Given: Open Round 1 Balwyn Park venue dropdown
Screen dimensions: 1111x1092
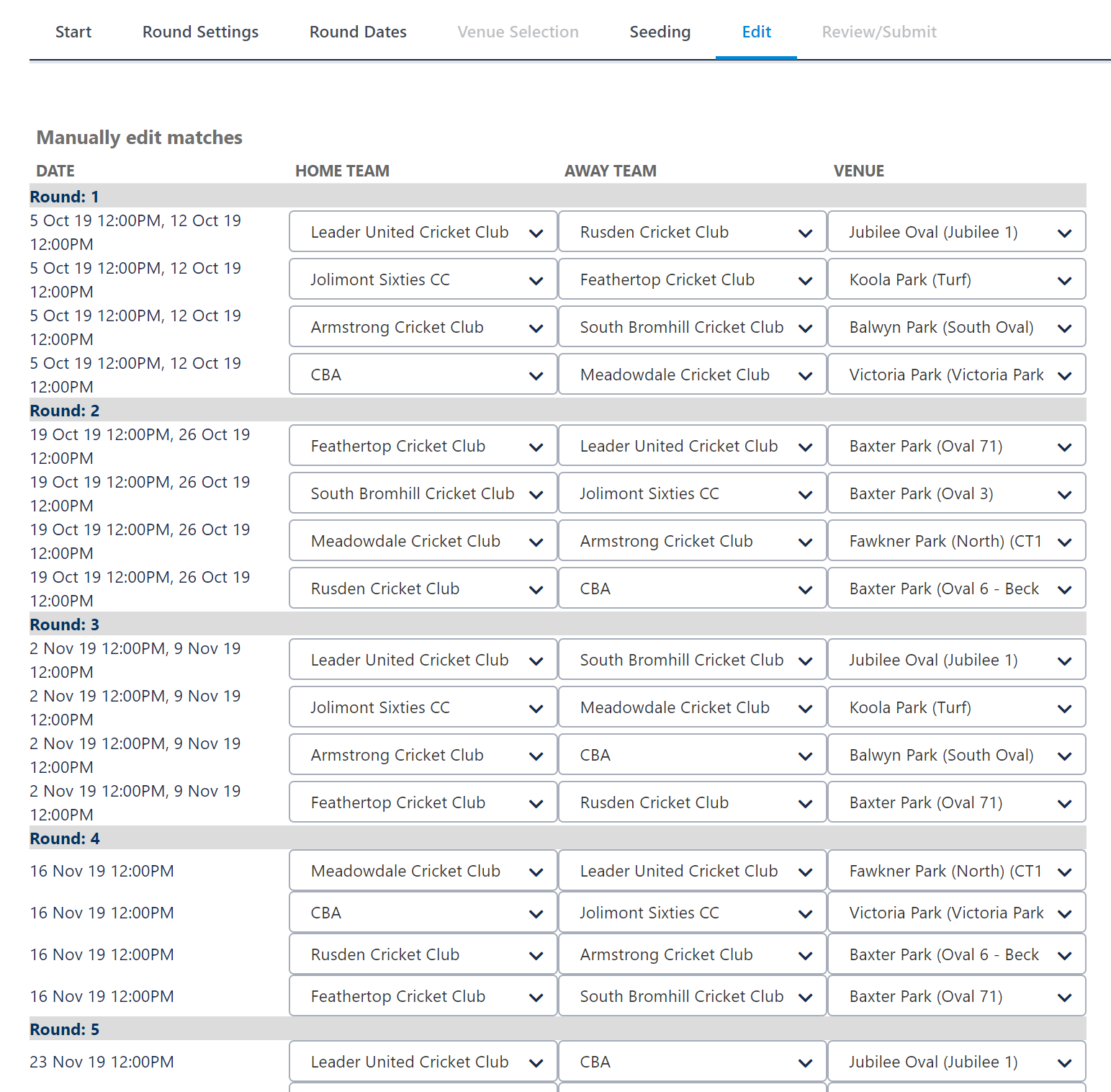Looking at the screenshot, I should point(957,326).
